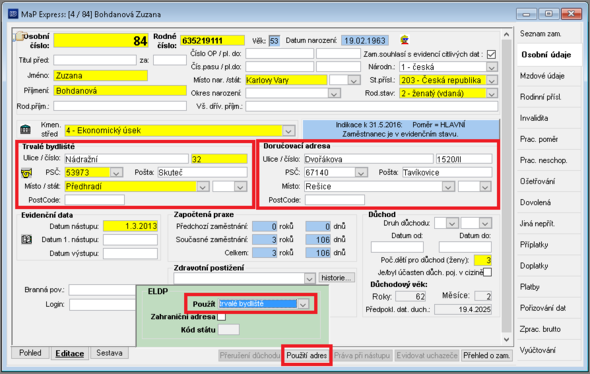Open the ELDP Použít dropdown
The image size is (590, 374).
(303, 304)
